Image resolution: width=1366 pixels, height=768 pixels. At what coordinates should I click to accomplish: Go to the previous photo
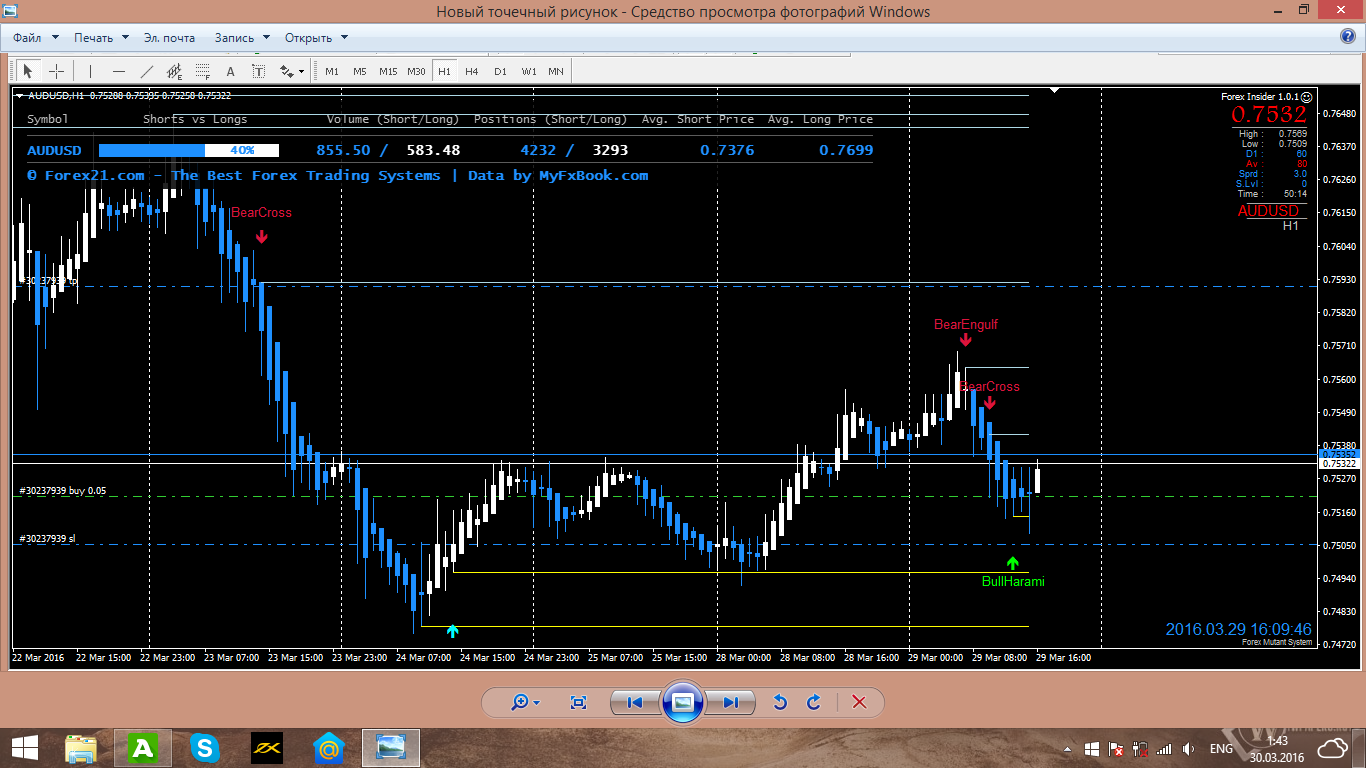click(x=634, y=702)
